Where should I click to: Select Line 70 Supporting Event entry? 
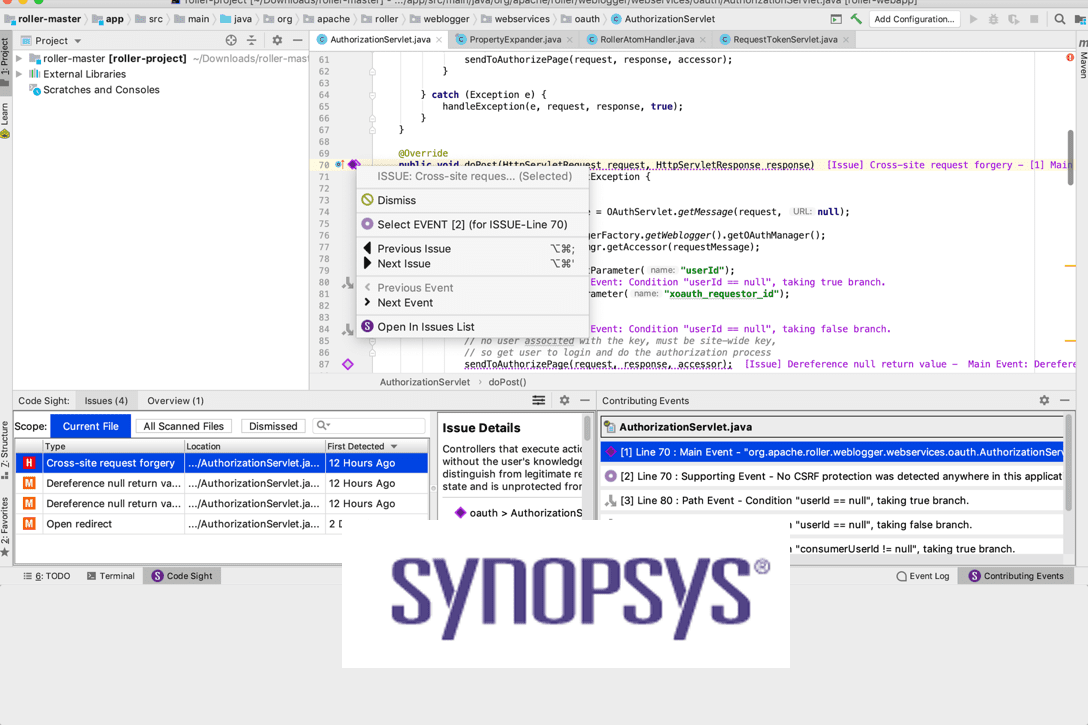(x=831, y=476)
